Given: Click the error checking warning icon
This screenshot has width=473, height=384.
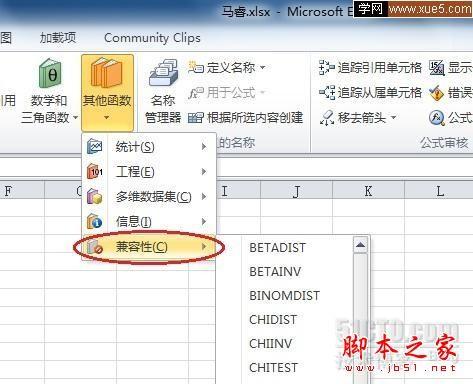Looking at the screenshot, I should click(x=437, y=93).
